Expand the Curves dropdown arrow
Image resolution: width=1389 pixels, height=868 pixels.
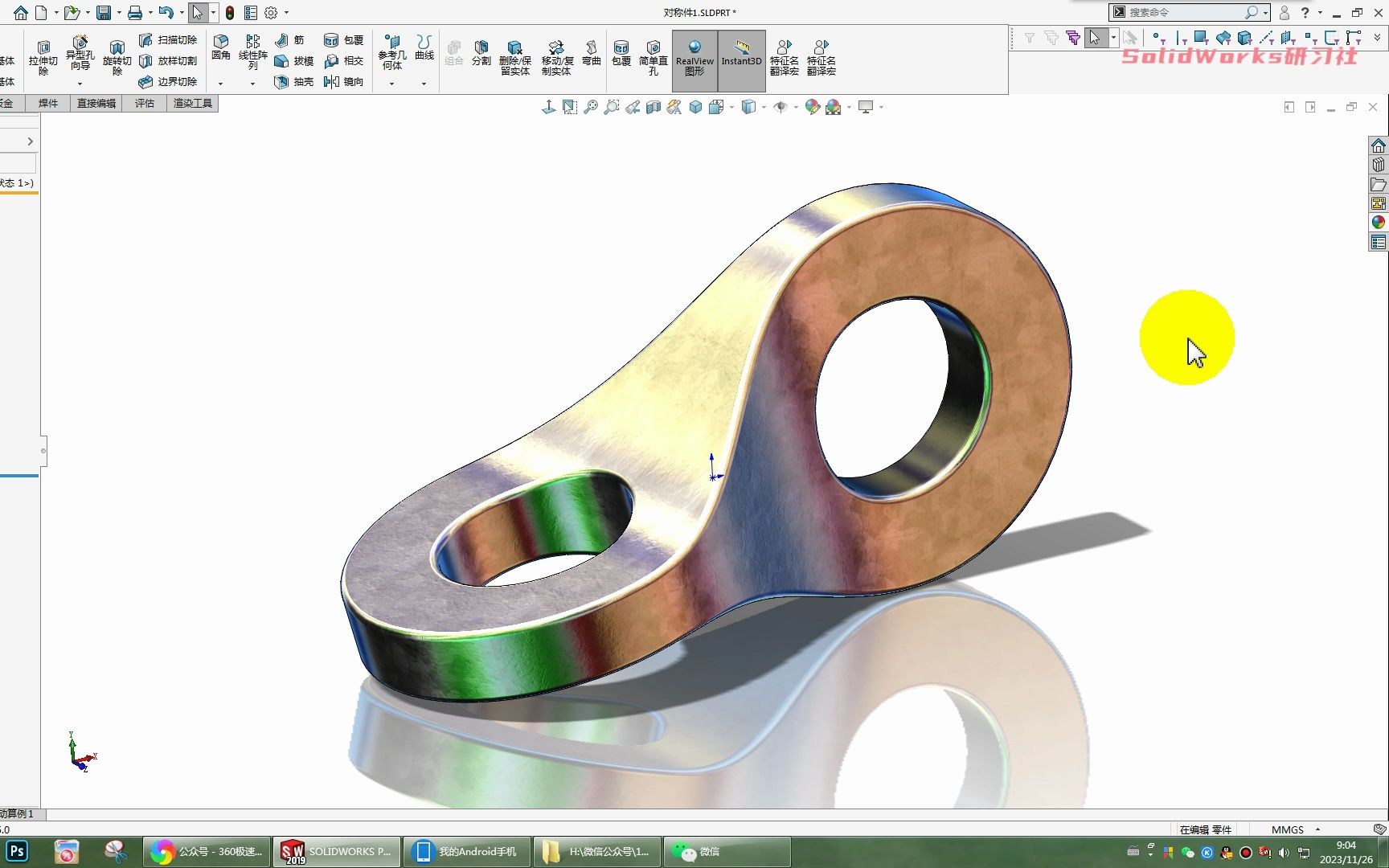pos(424,84)
